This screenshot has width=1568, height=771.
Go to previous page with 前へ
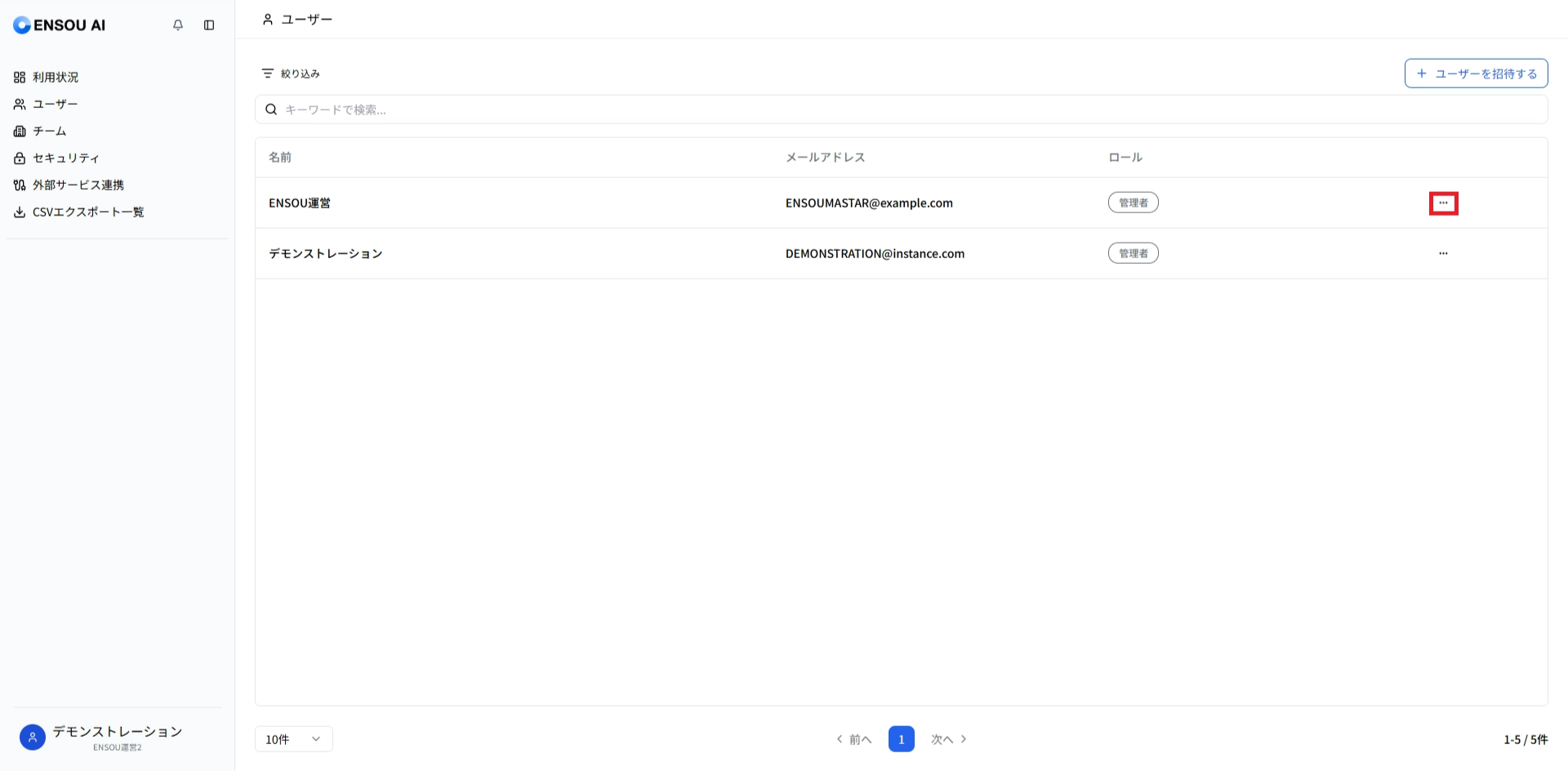(x=854, y=739)
